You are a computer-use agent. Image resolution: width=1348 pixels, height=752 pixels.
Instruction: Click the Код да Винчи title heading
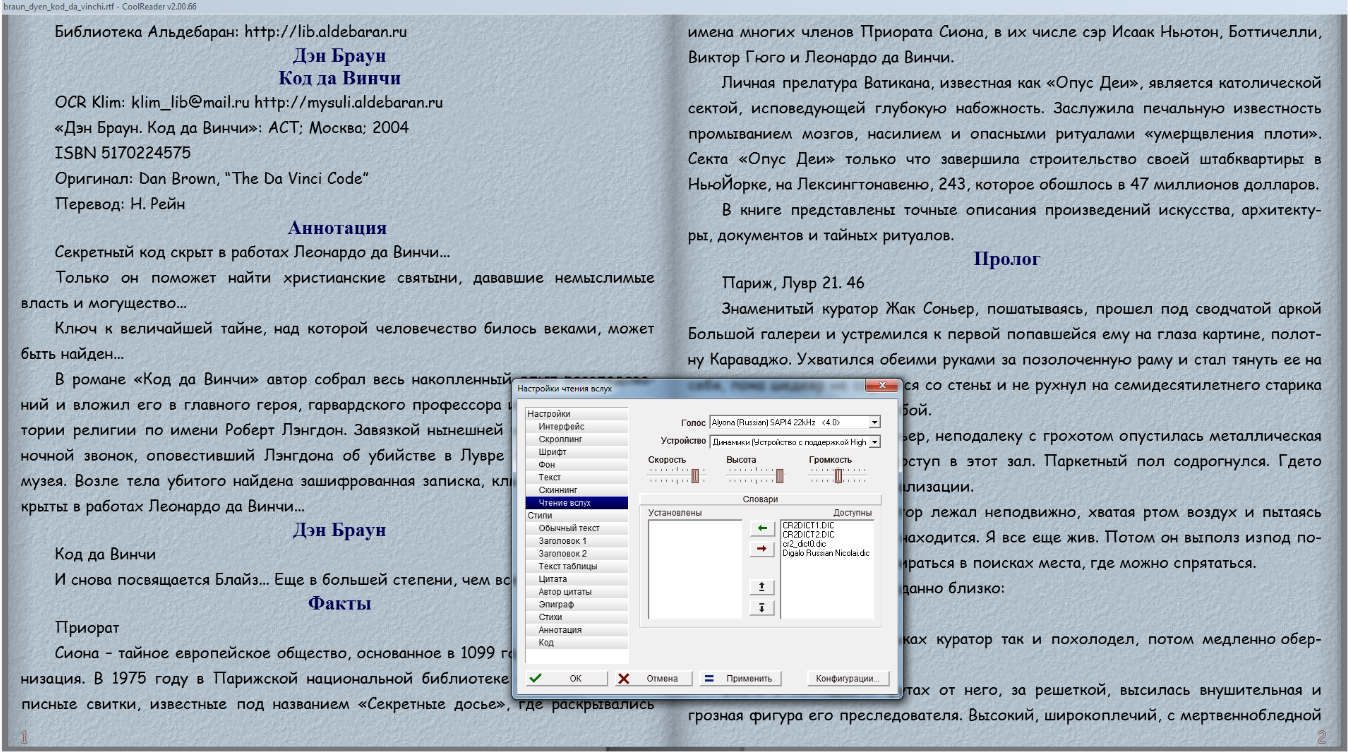tap(339, 78)
